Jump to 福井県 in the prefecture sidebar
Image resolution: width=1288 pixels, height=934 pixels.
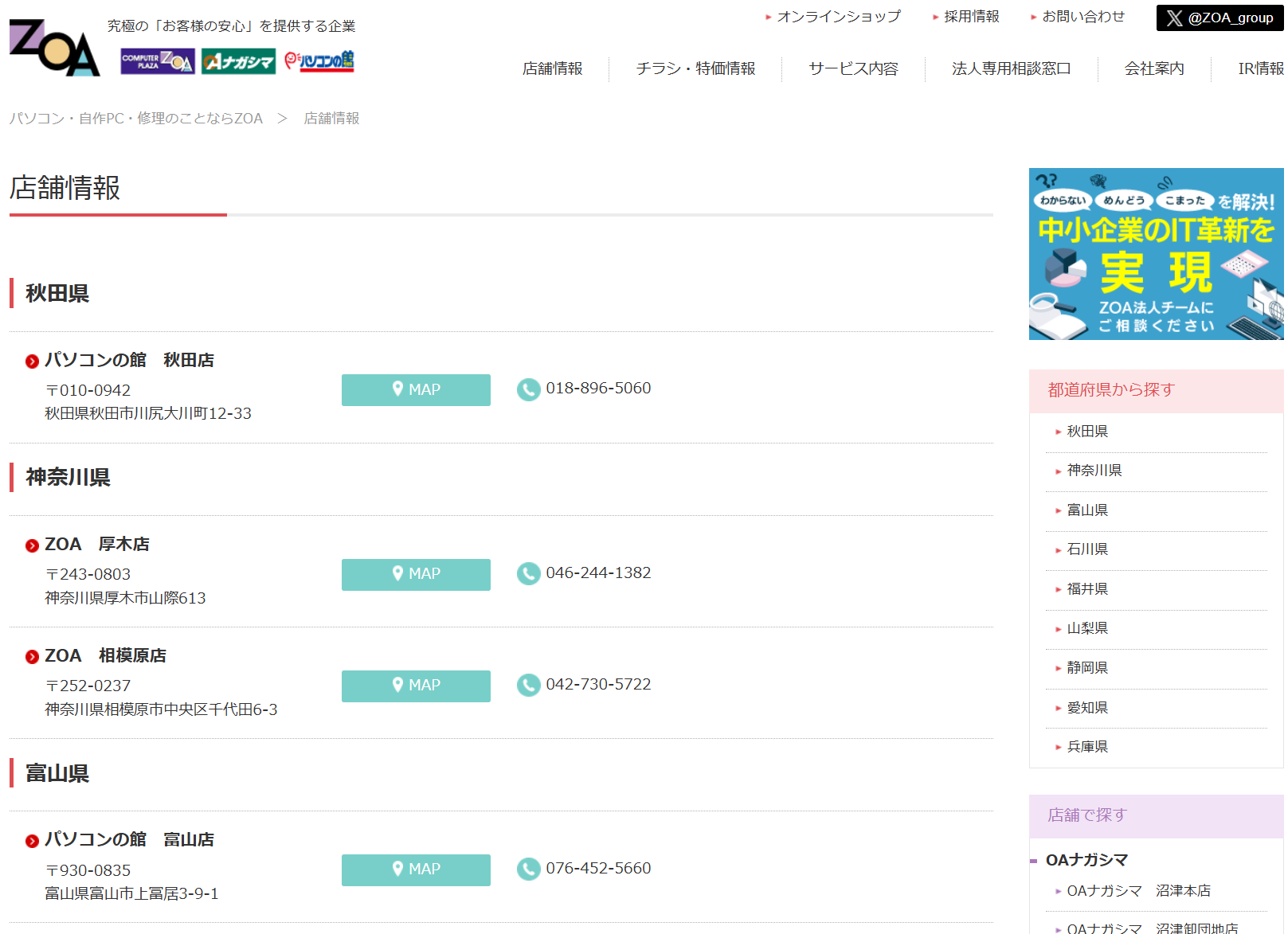pos(1087,589)
